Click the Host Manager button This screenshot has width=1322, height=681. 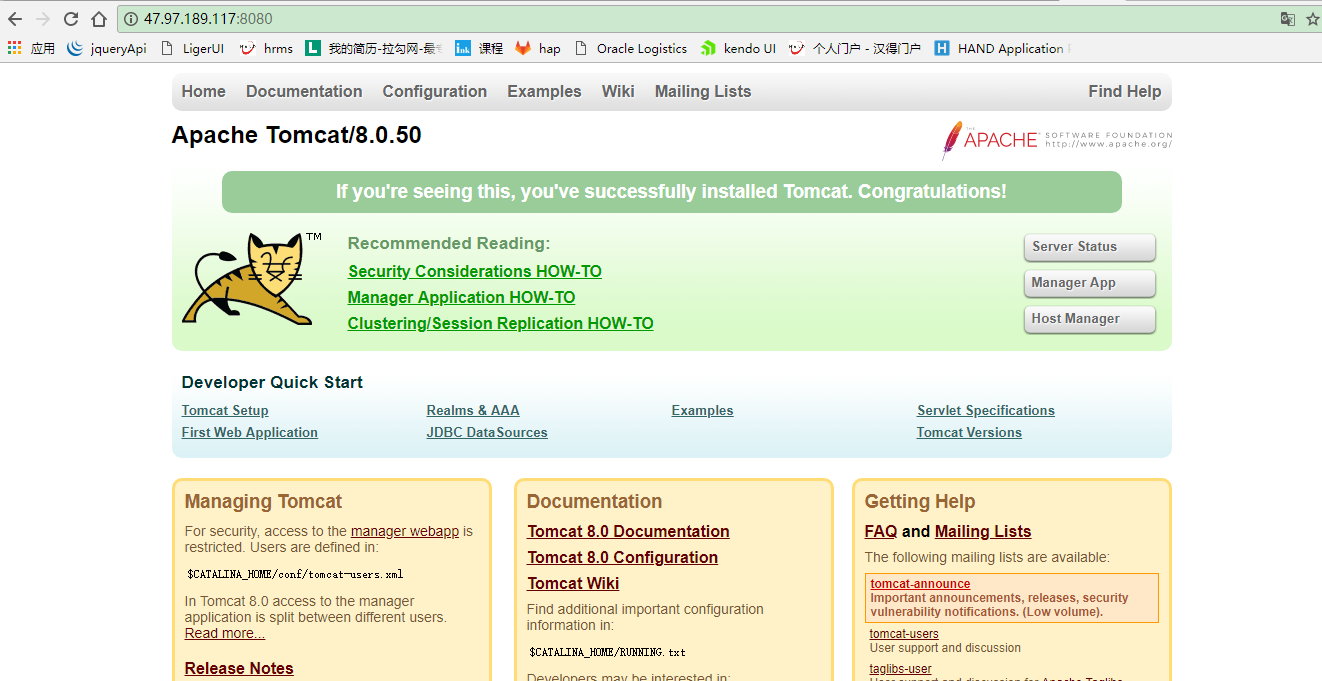tap(1089, 319)
